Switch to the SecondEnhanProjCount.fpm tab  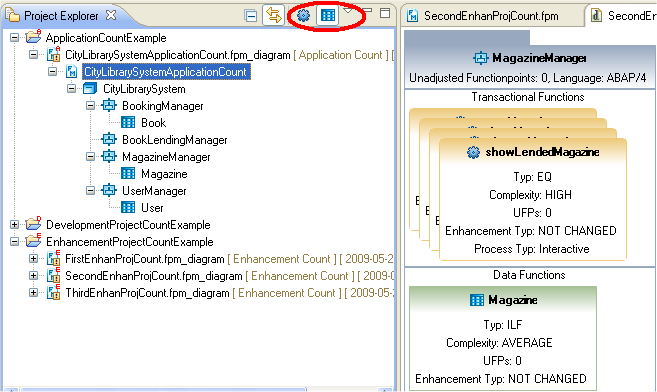[491, 16]
